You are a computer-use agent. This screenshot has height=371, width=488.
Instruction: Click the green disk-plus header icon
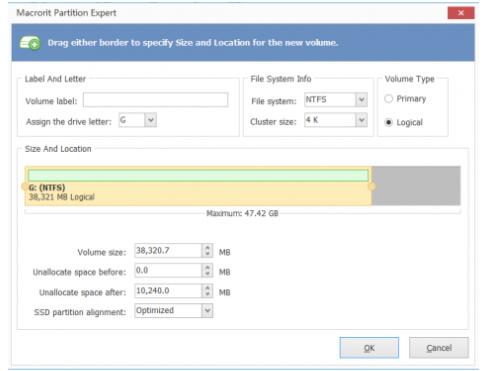click(x=30, y=43)
